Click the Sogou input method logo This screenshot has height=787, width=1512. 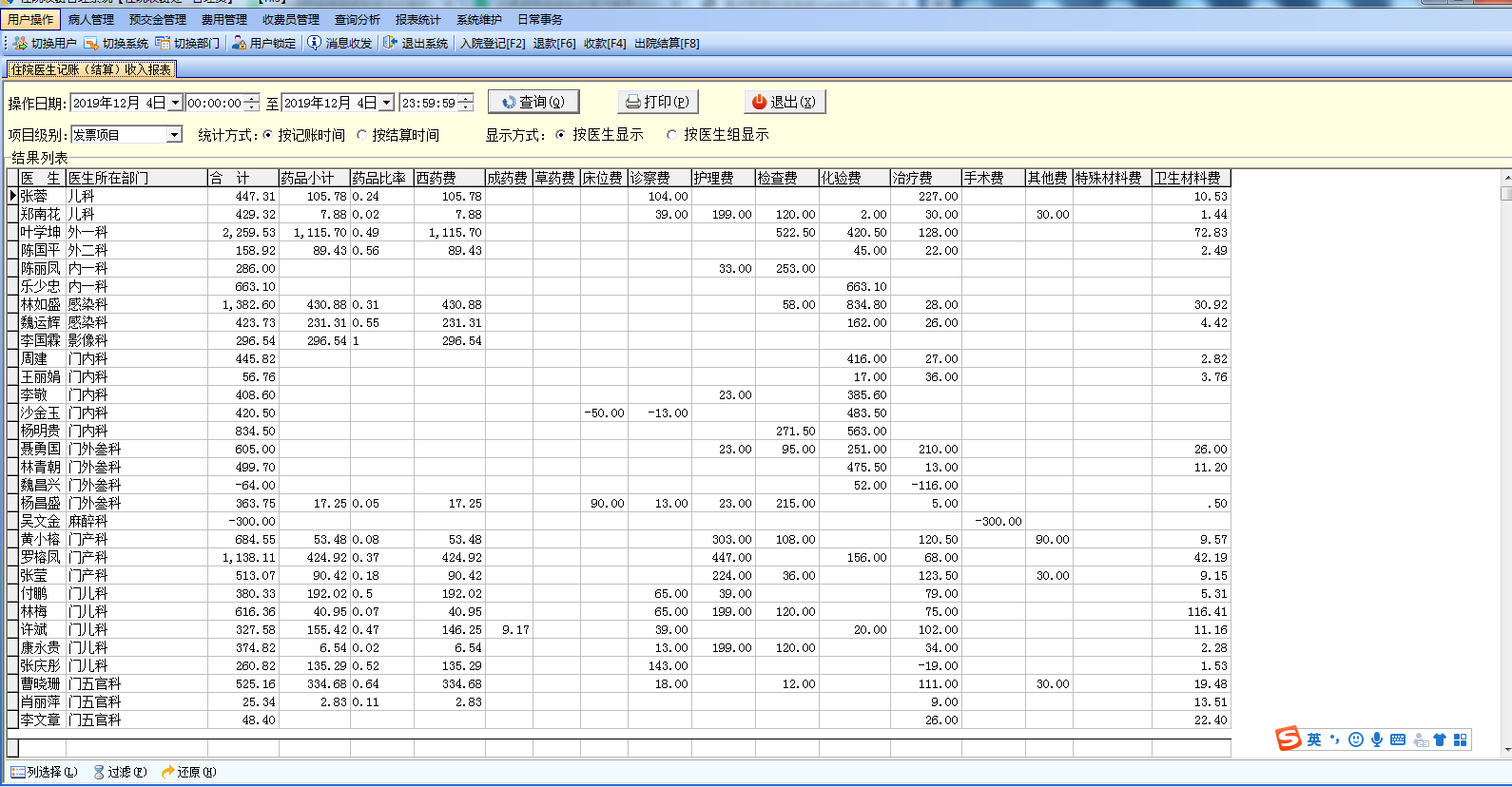pyautogui.click(x=1289, y=739)
